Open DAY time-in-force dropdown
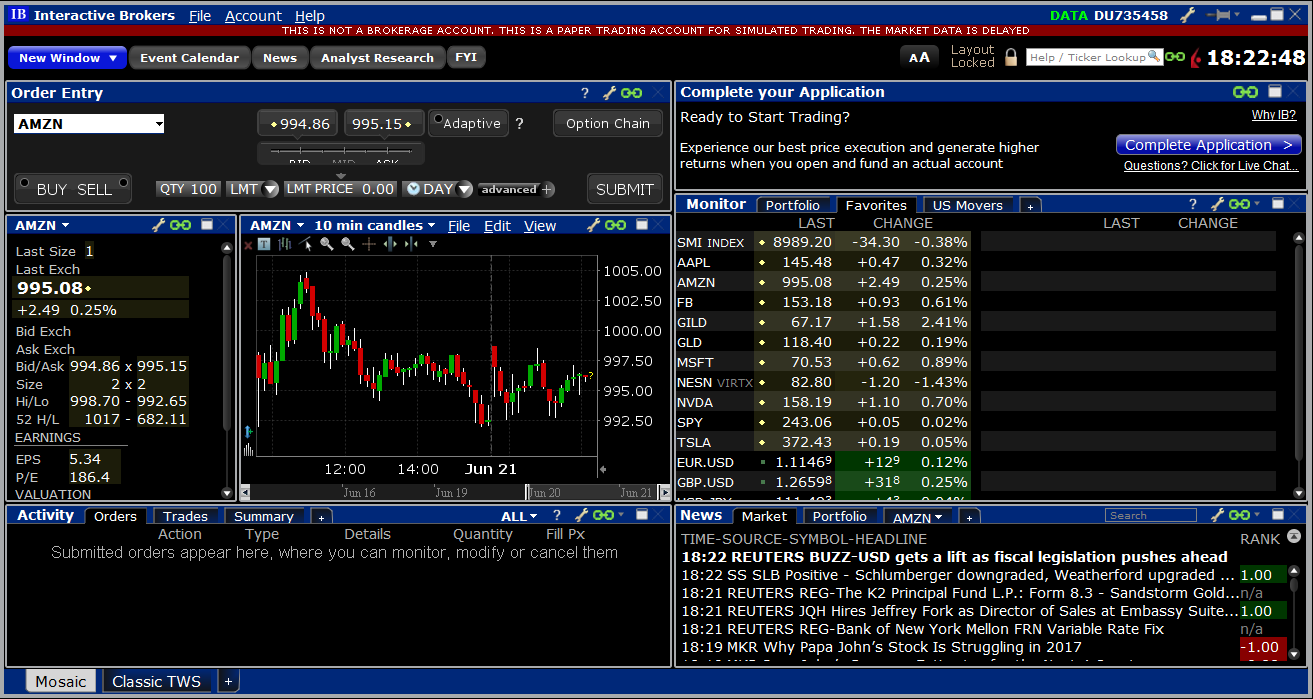Screen dimensions: 1313x699 pos(465,189)
